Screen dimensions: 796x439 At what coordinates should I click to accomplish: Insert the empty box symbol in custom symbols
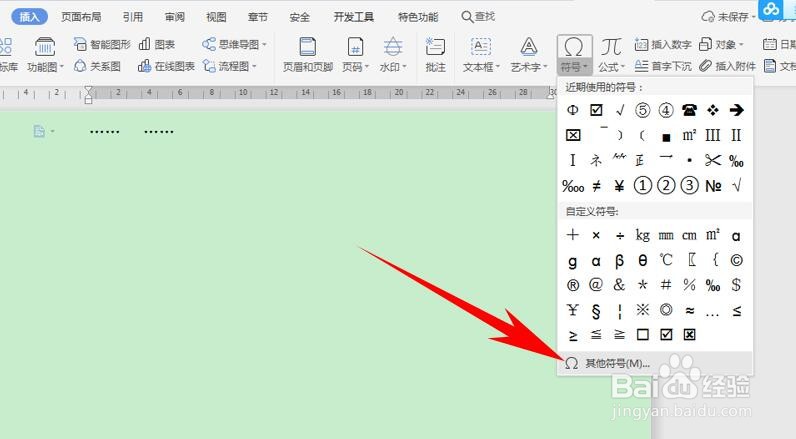(x=643, y=335)
